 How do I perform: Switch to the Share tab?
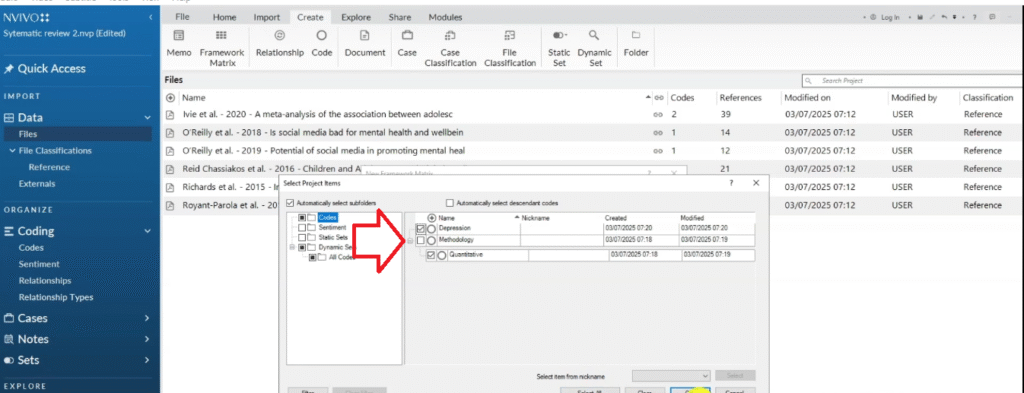click(400, 18)
